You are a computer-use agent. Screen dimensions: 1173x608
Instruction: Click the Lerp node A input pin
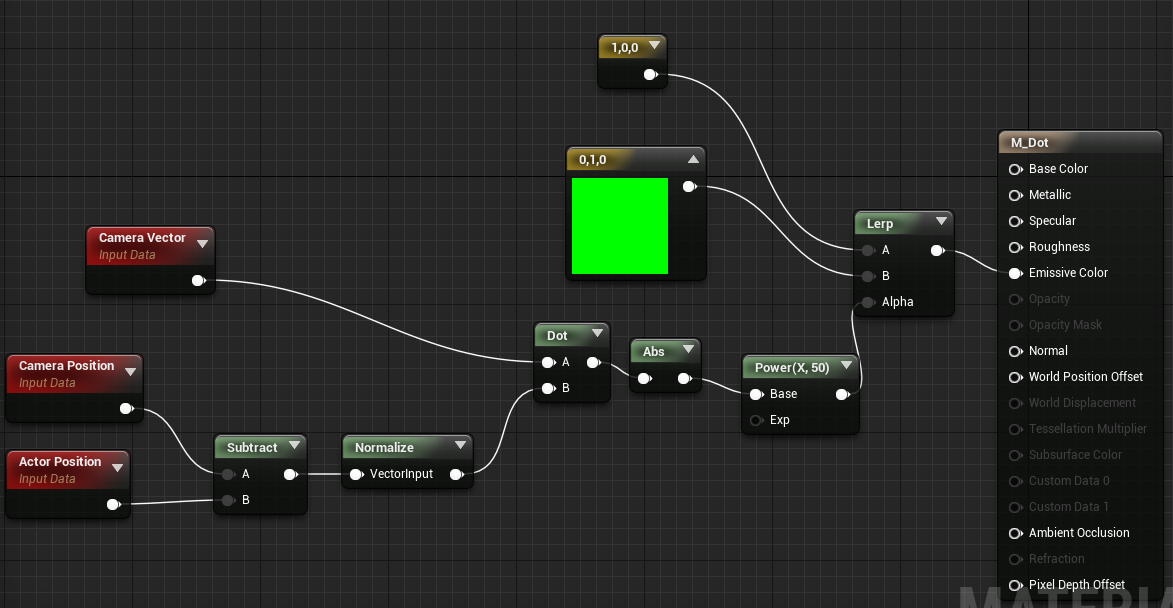pos(869,251)
